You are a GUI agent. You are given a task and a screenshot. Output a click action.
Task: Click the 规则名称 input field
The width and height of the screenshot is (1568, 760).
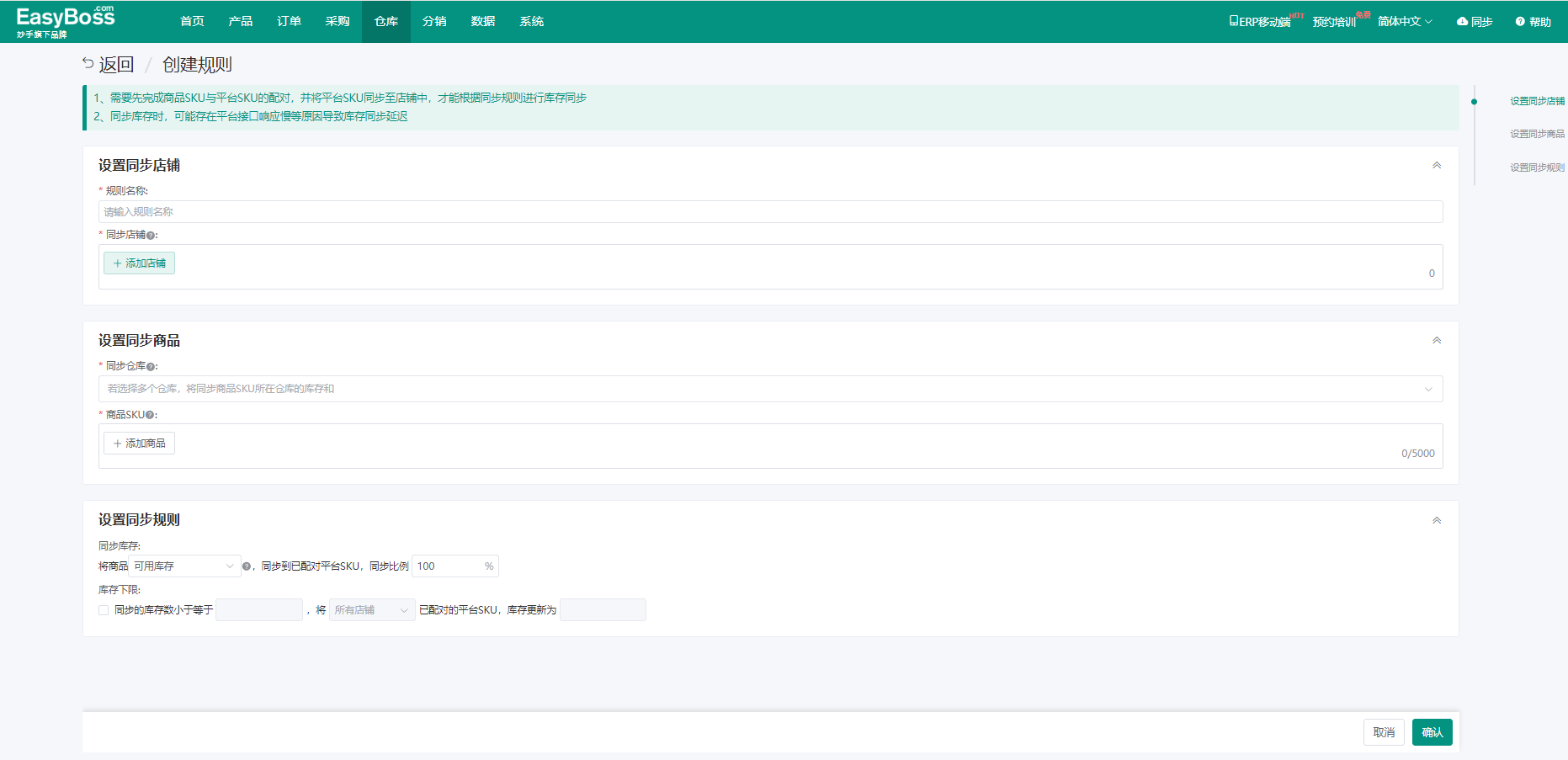[770, 212]
